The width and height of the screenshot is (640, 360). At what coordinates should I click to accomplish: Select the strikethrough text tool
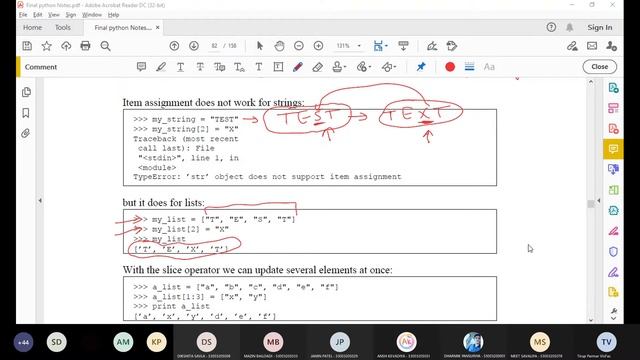click(200, 67)
